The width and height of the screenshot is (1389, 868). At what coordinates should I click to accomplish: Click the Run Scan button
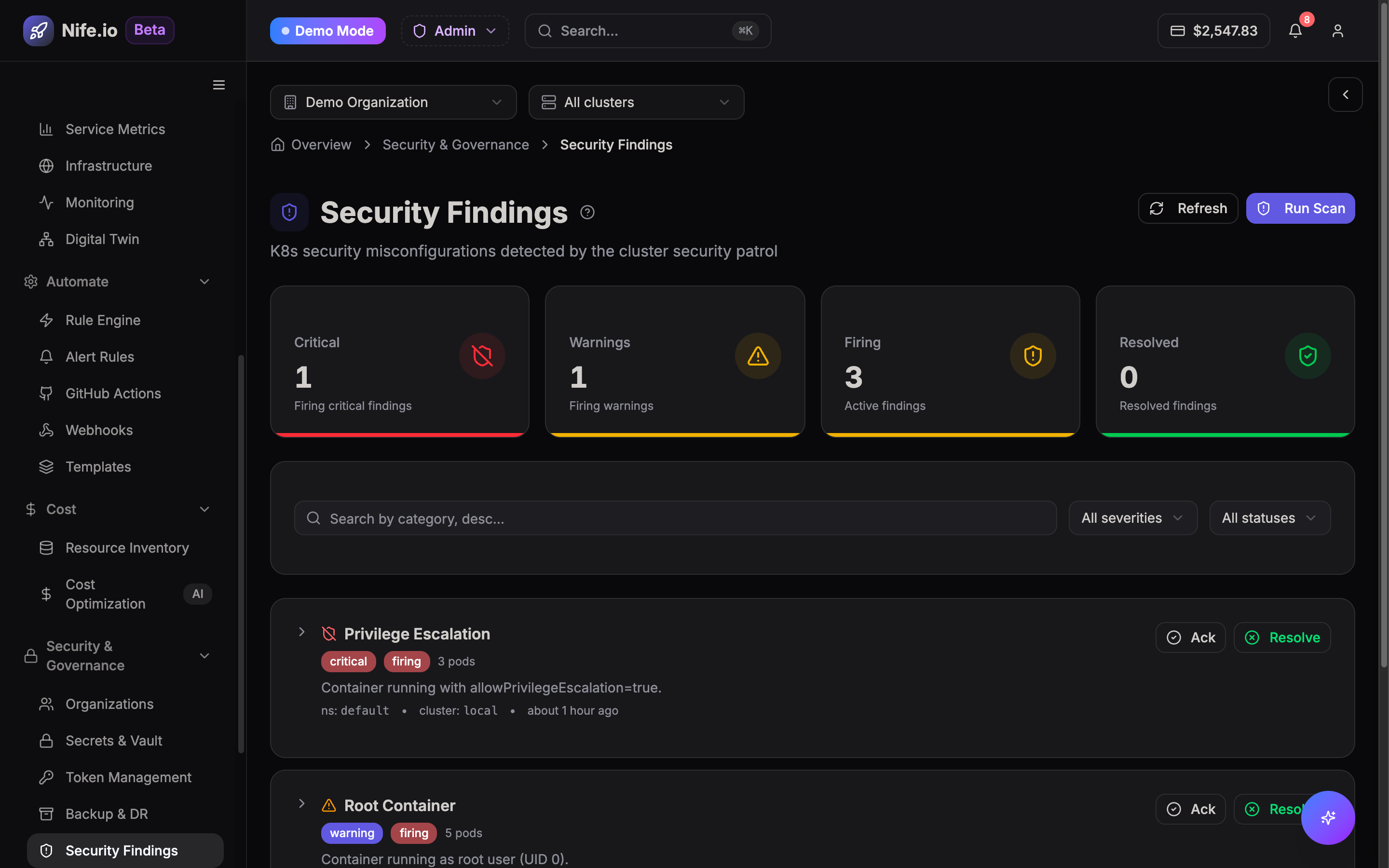tap(1300, 208)
